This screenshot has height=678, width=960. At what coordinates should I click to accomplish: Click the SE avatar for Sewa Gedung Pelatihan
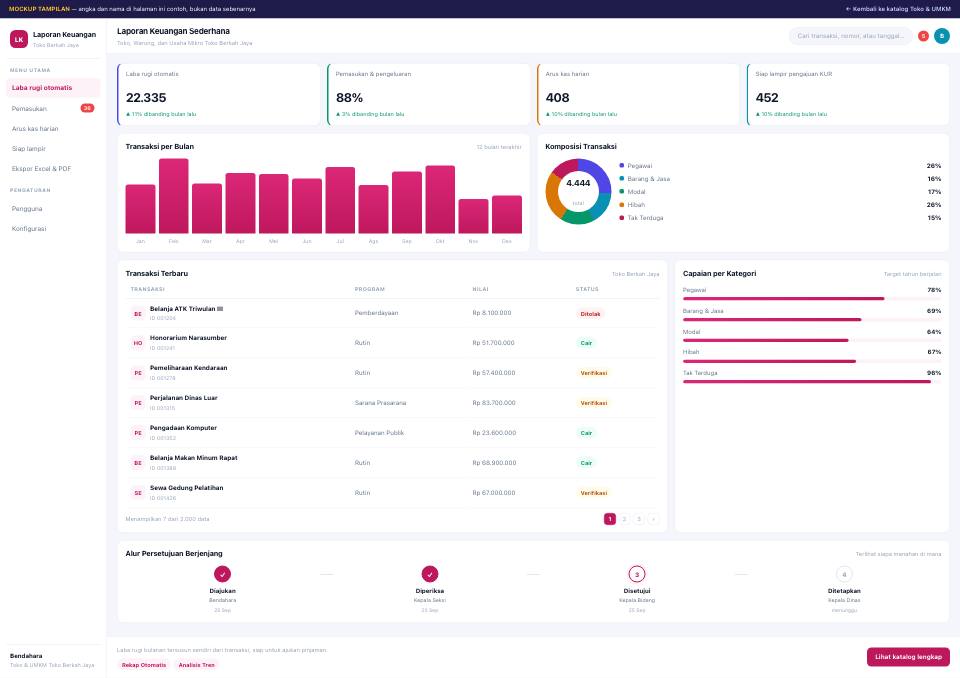click(x=138, y=493)
